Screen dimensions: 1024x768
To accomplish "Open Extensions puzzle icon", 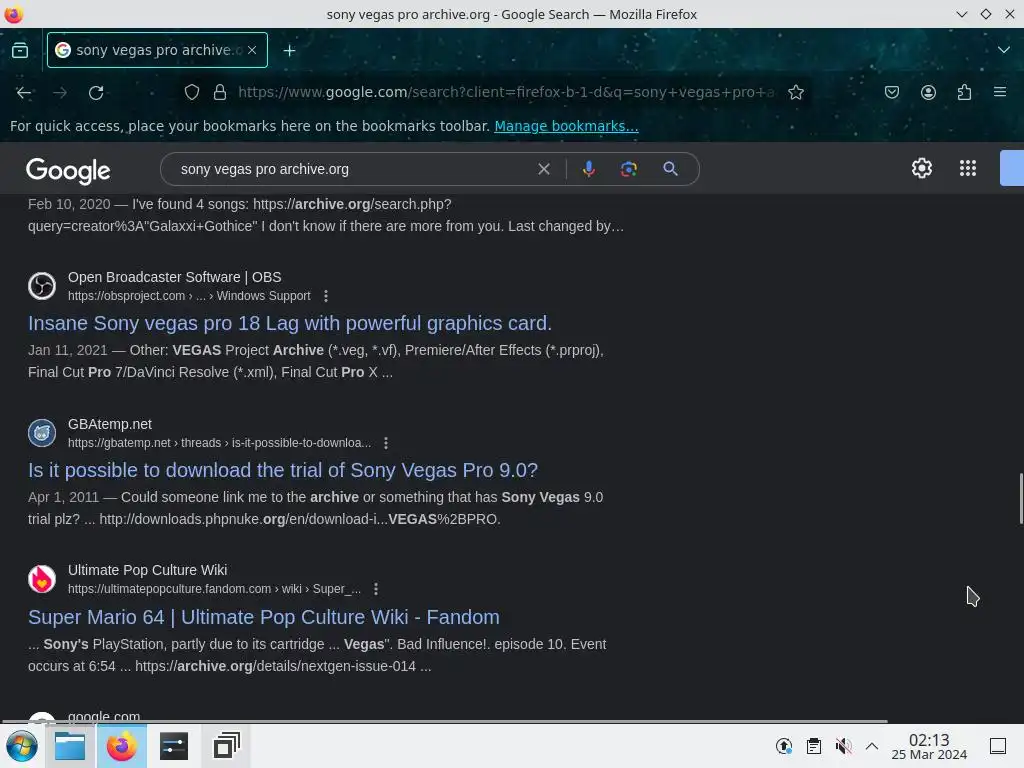I will point(964,92).
